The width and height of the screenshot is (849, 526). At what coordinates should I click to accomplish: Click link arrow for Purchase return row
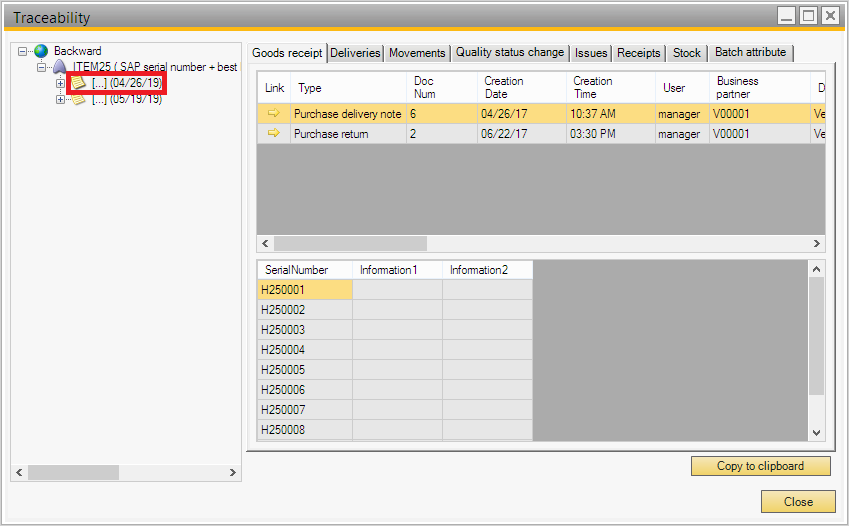coord(273,134)
